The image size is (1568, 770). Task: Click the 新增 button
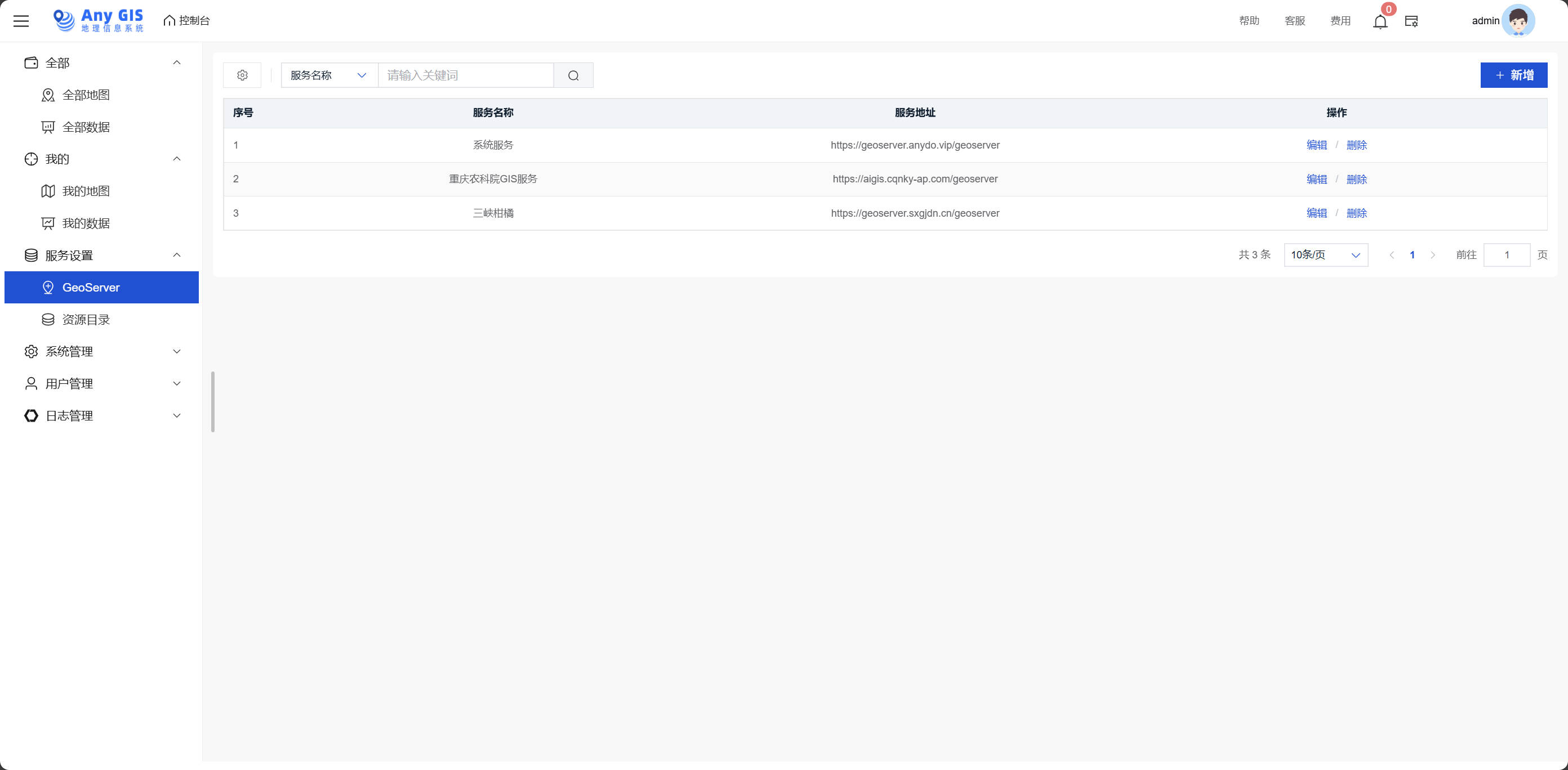point(1513,75)
